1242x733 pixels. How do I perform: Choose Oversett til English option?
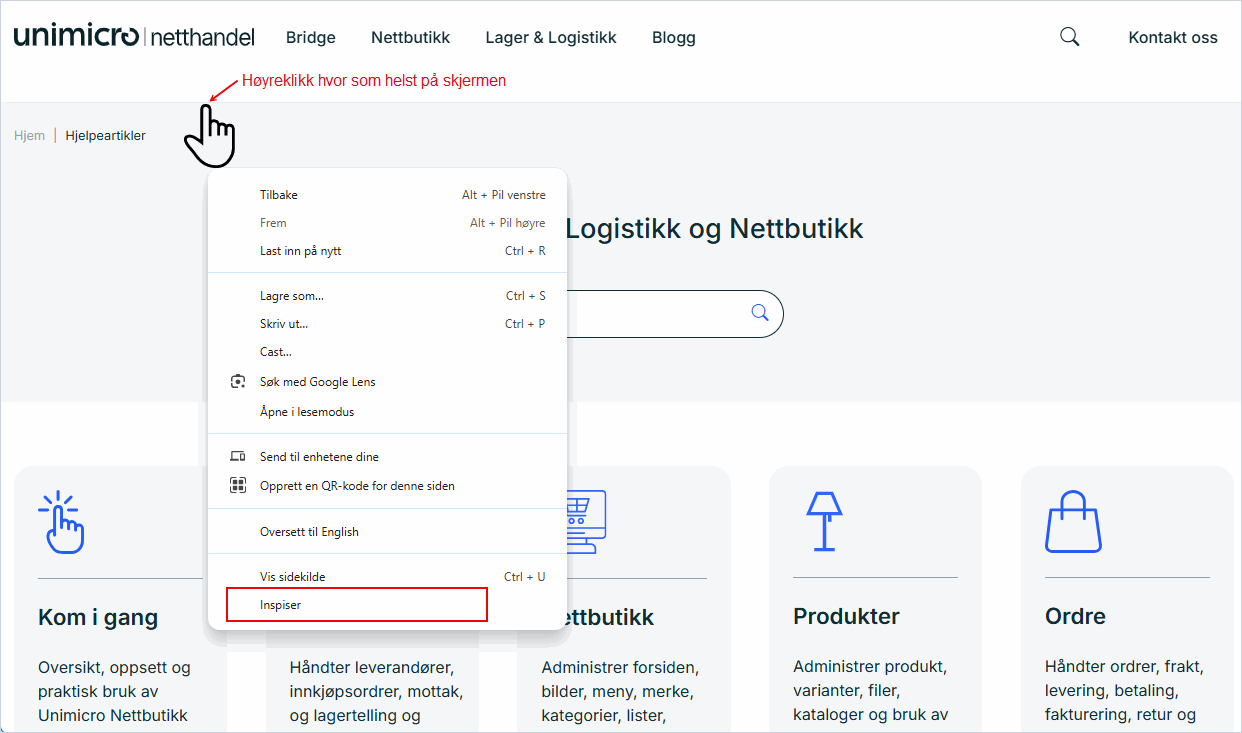[x=309, y=532]
